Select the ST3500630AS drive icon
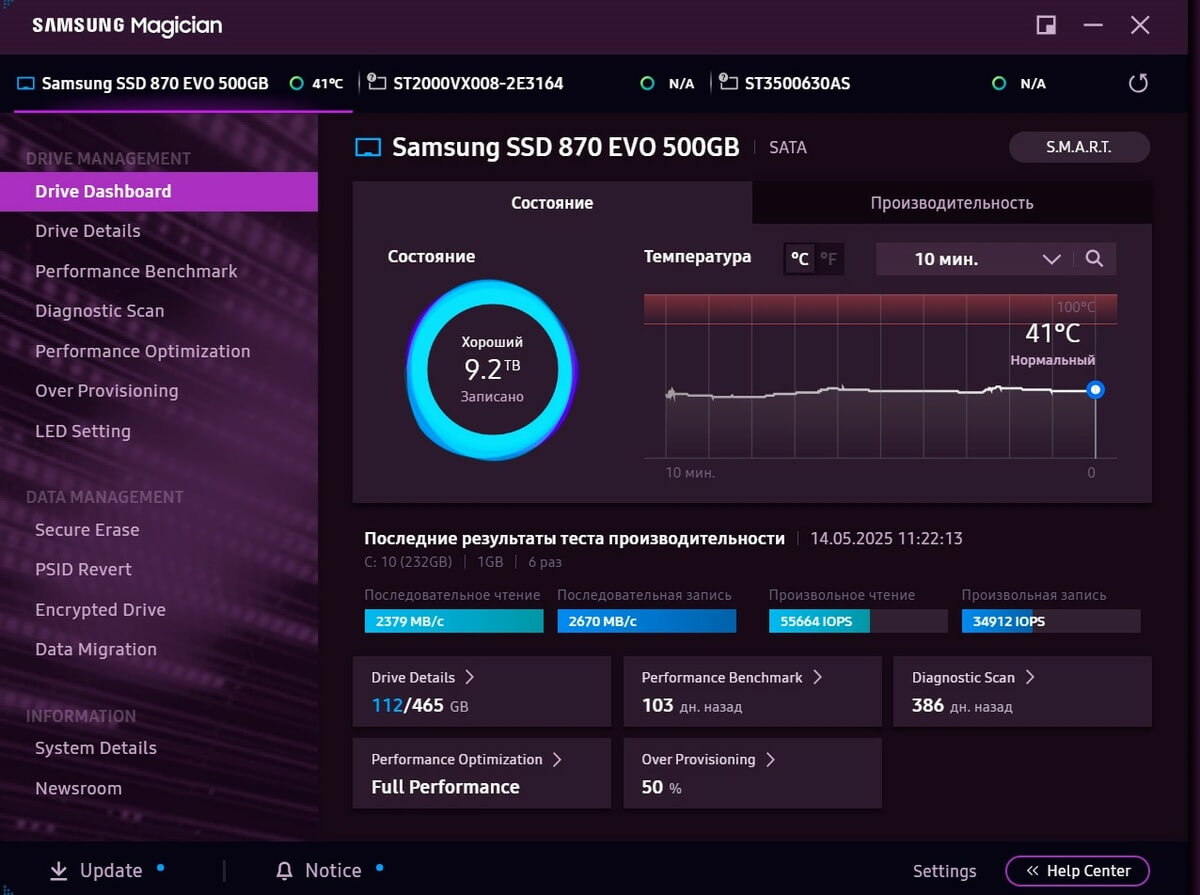This screenshot has width=1200, height=895. tap(728, 82)
